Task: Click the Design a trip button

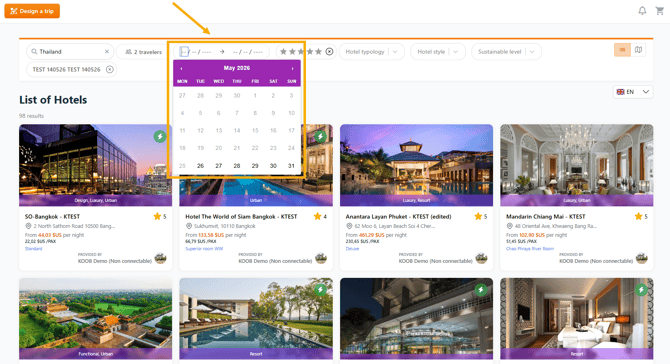Action: pos(32,11)
